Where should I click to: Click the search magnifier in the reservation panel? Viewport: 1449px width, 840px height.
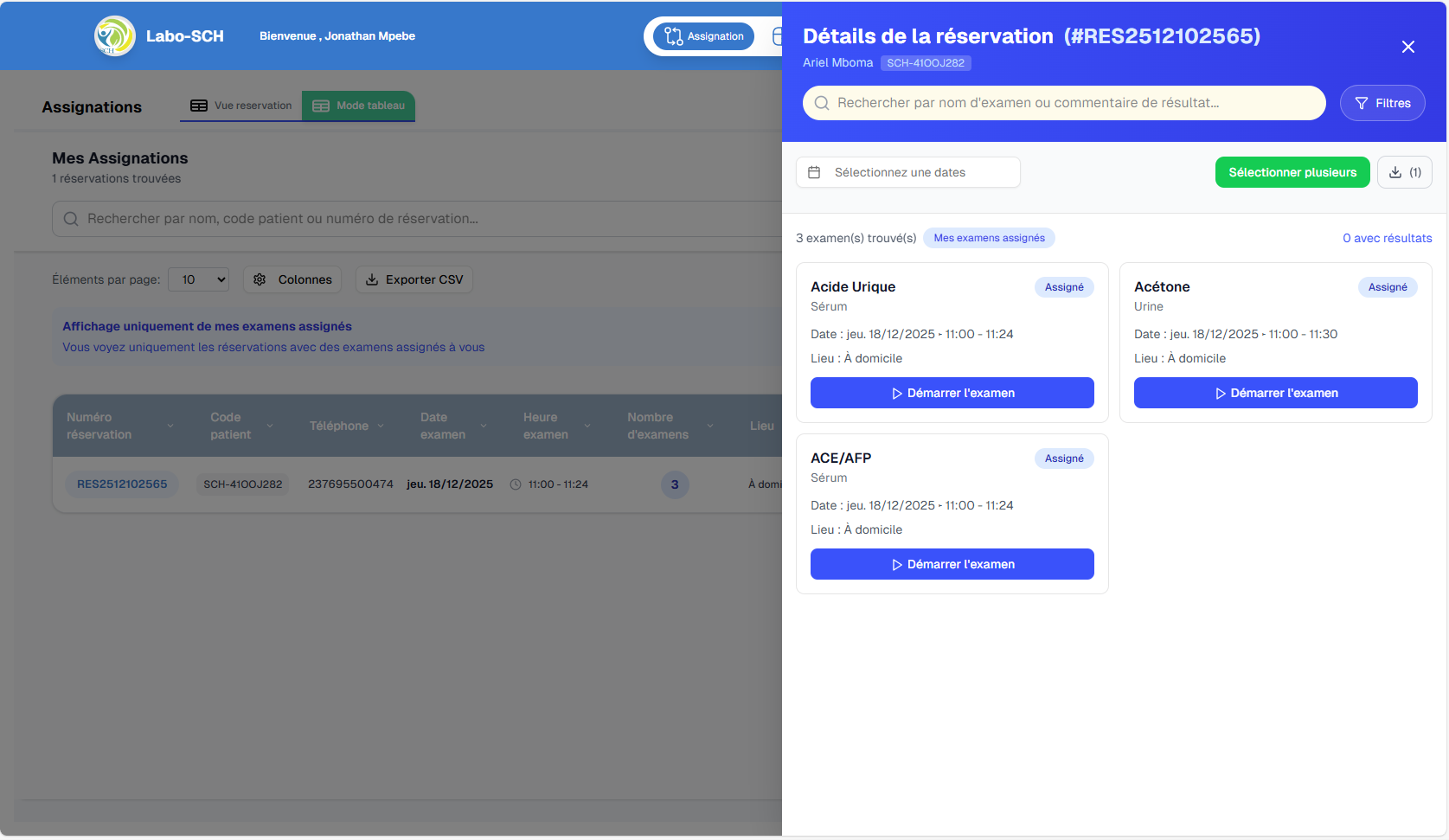(x=820, y=103)
